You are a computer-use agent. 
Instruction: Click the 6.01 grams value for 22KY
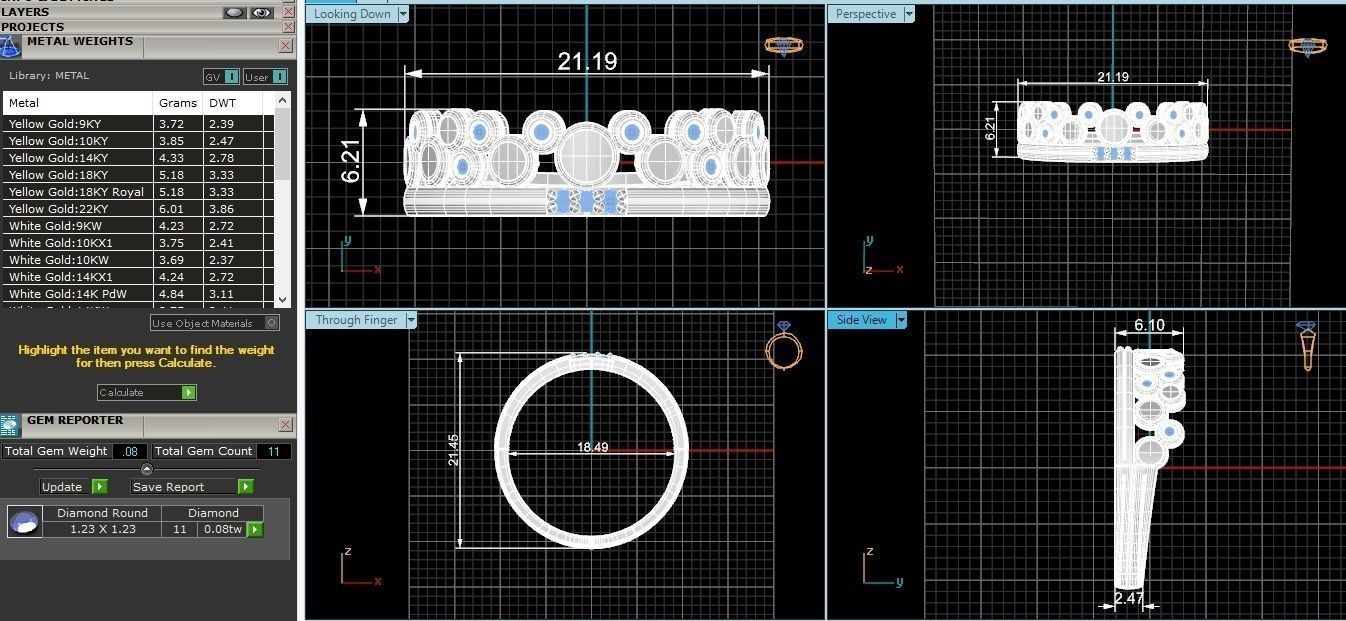click(171, 209)
